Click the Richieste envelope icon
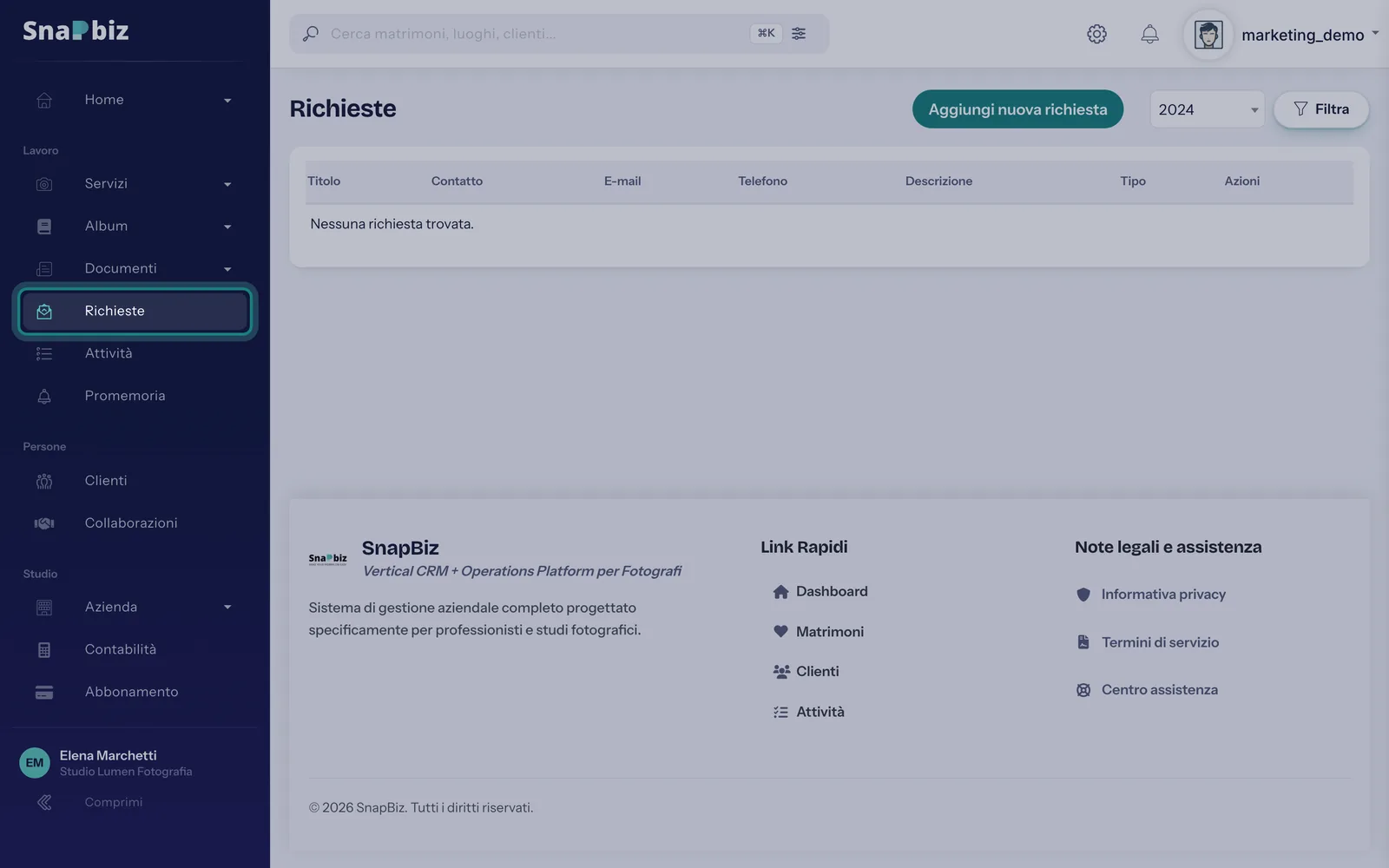Image resolution: width=1389 pixels, height=868 pixels. coord(44,312)
